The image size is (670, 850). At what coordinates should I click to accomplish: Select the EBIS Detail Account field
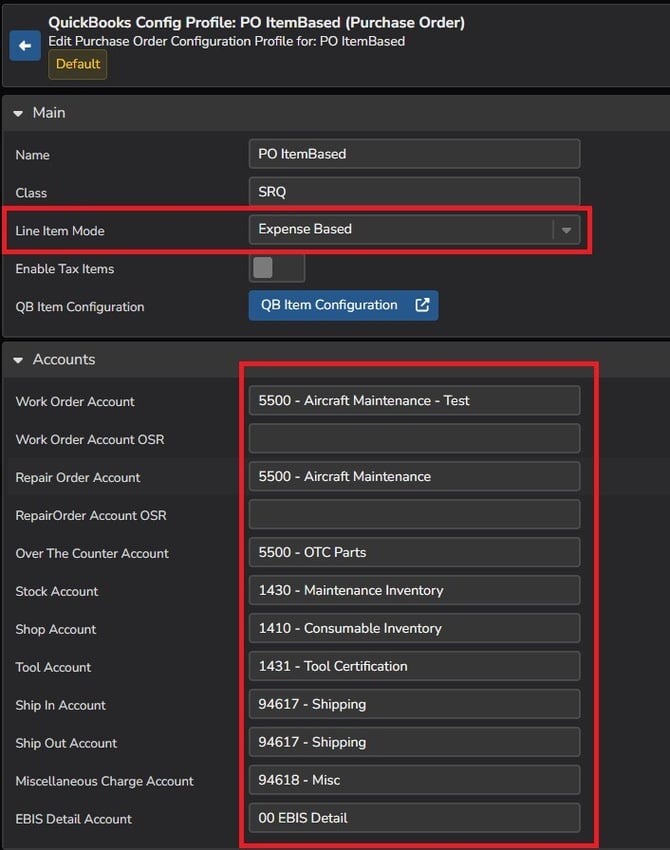click(x=414, y=818)
